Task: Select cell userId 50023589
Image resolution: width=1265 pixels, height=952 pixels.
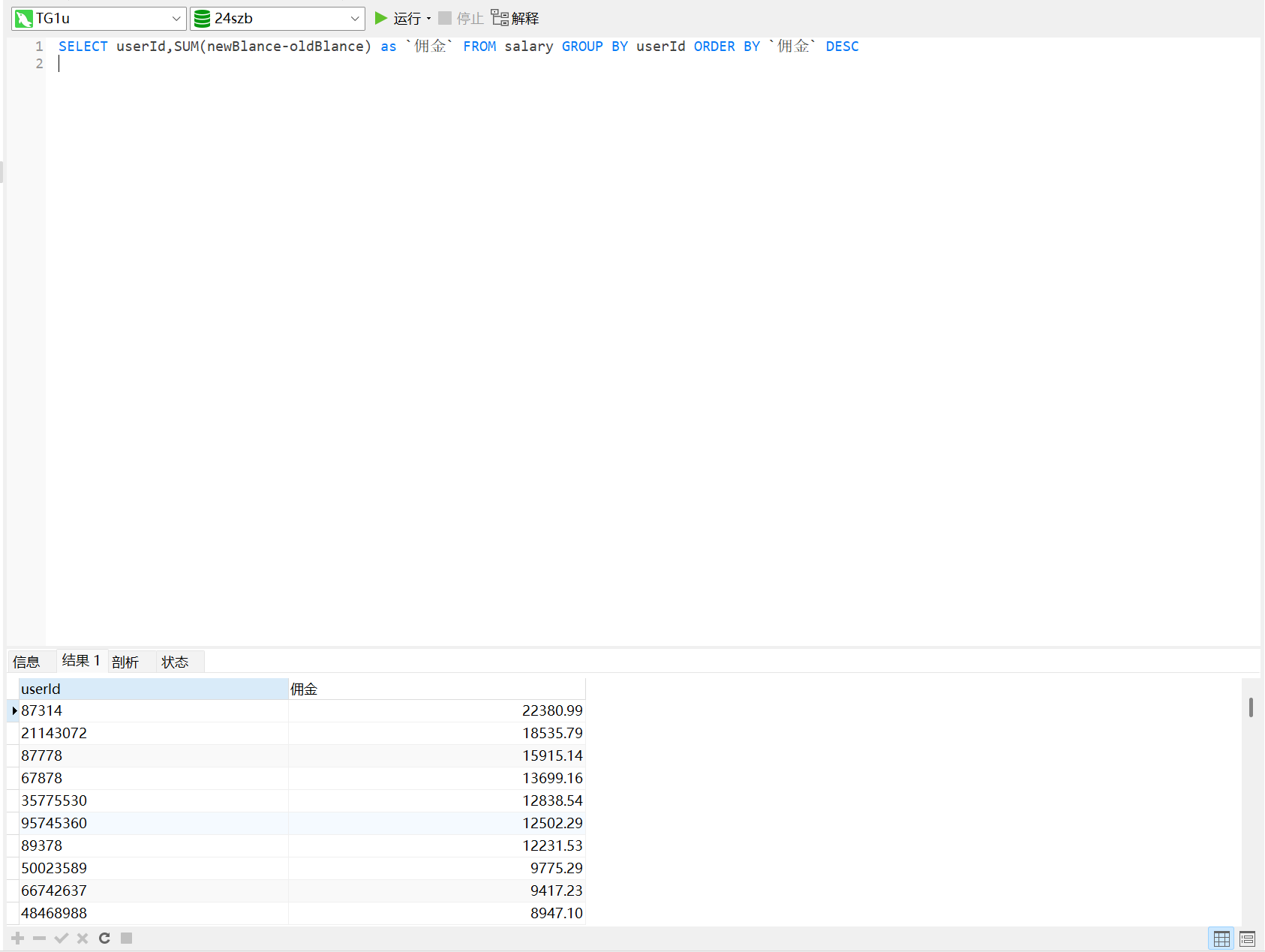Action: (154, 868)
